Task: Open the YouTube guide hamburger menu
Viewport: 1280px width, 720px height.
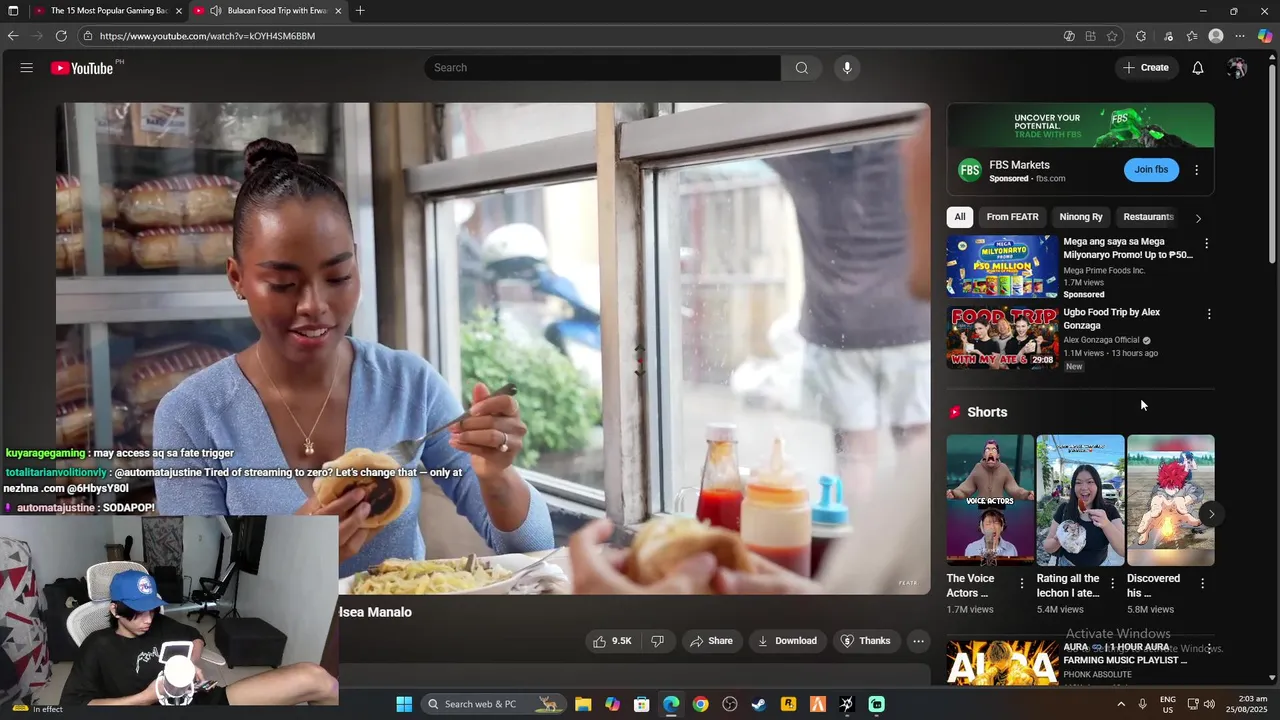Action: (x=26, y=68)
